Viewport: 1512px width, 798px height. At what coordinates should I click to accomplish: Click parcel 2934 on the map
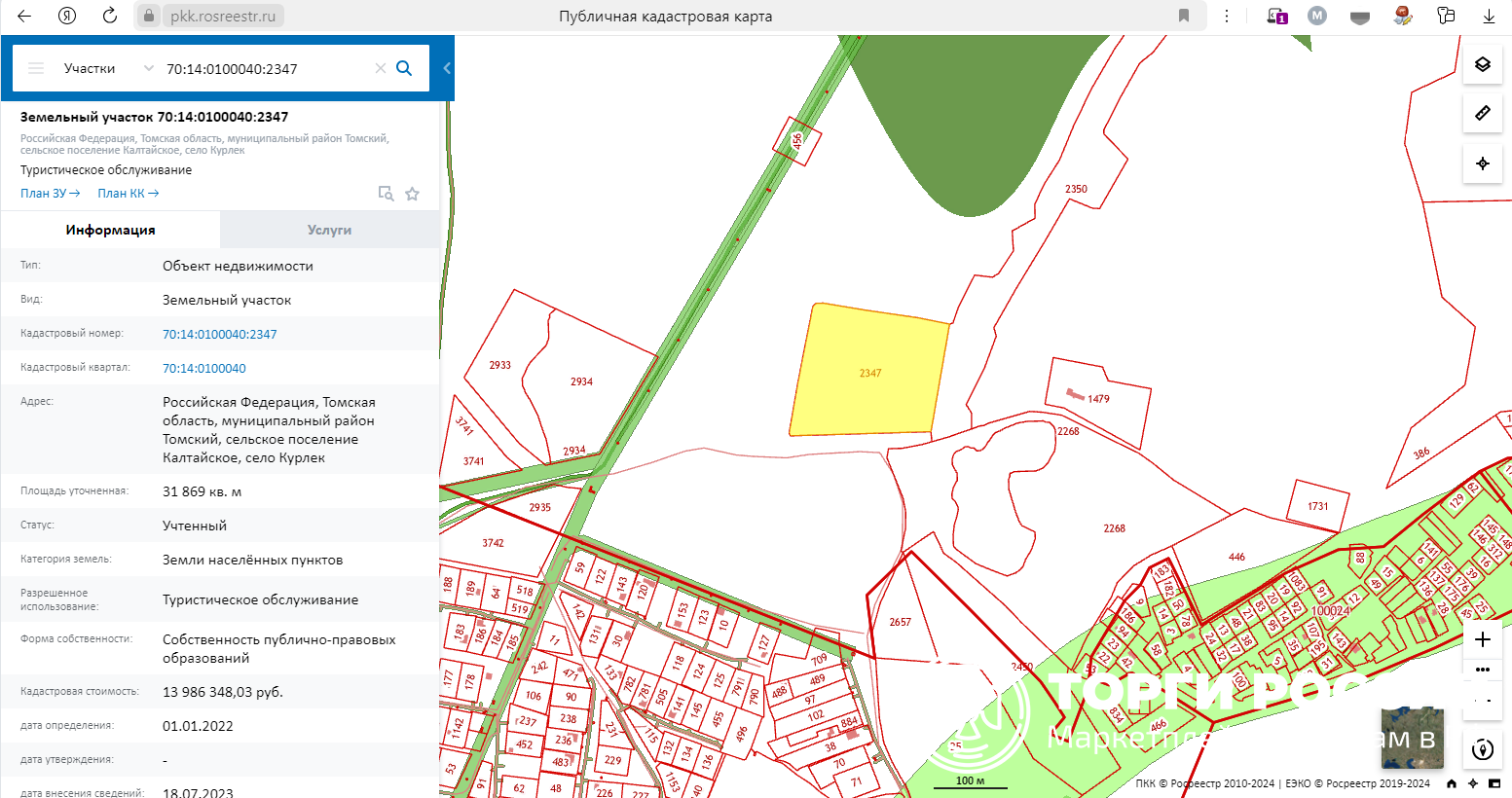point(581,381)
